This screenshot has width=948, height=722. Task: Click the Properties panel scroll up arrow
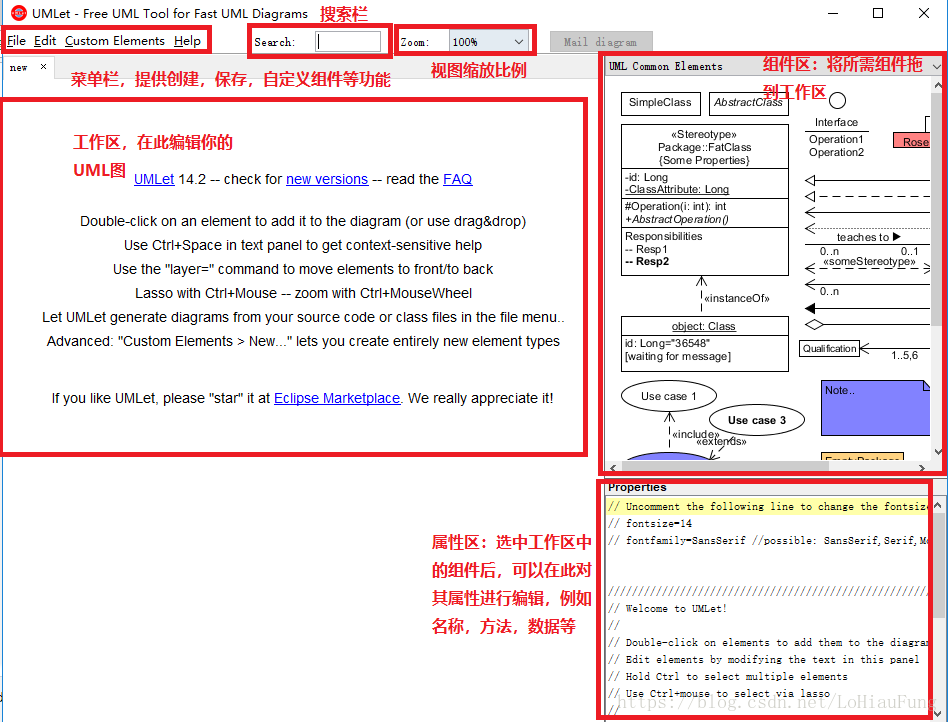pos(938,505)
